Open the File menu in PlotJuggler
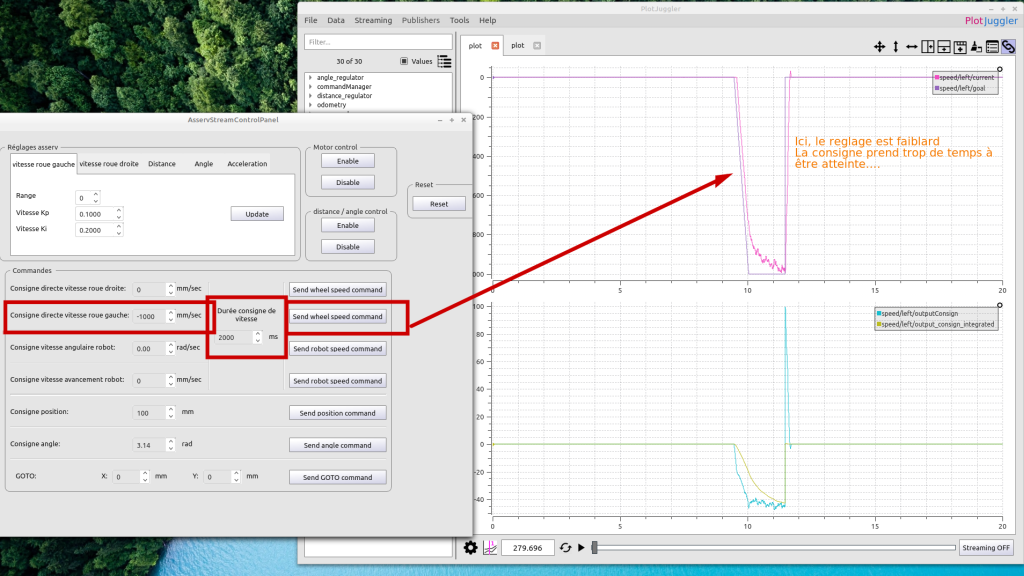The width and height of the screenshot is (1024, 576). click(x=311, y=20)
